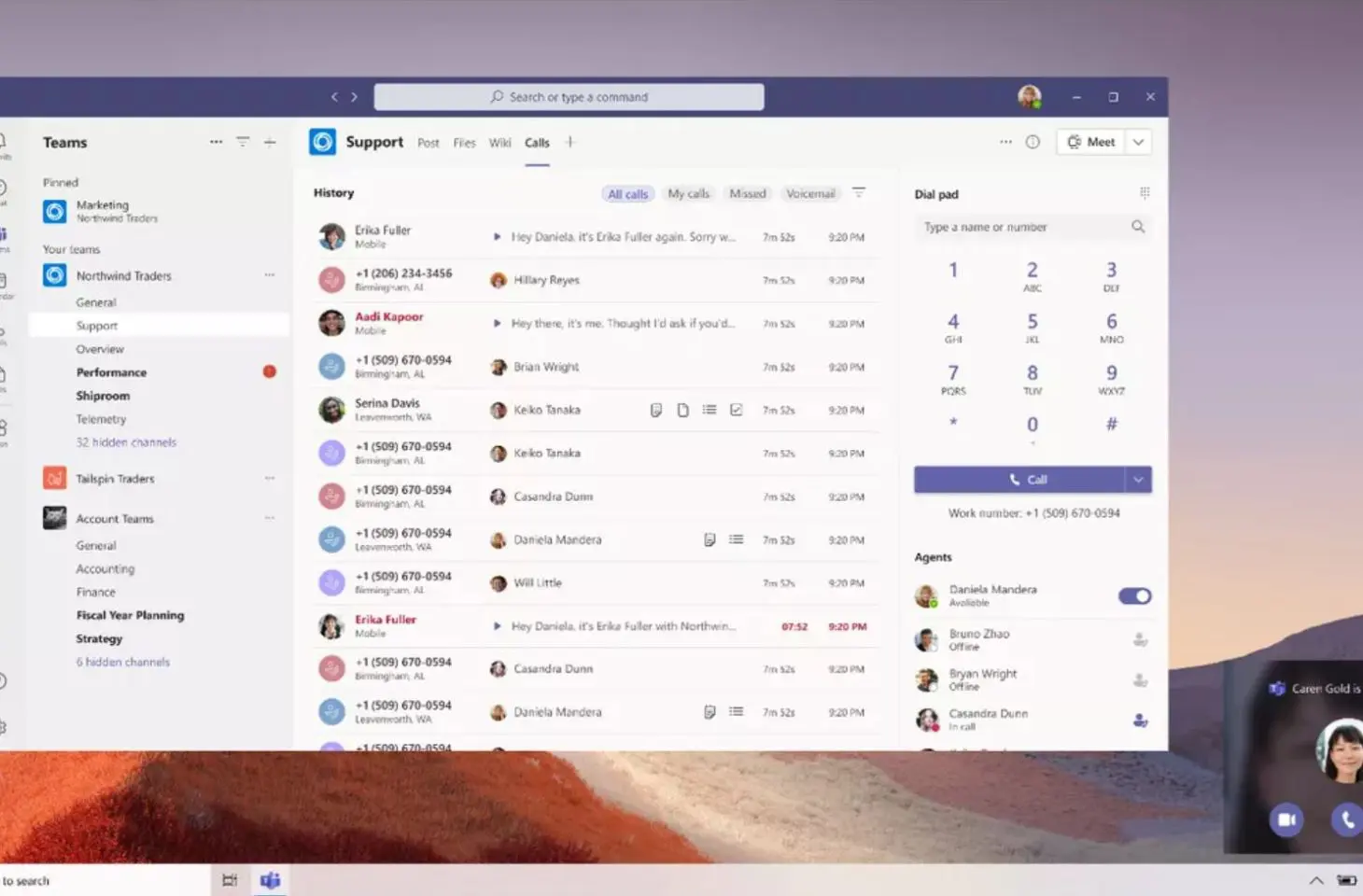Select the Tailspin Traders team
The width and height of the screenshot is (1363, 896).
(x=115, y=479)
